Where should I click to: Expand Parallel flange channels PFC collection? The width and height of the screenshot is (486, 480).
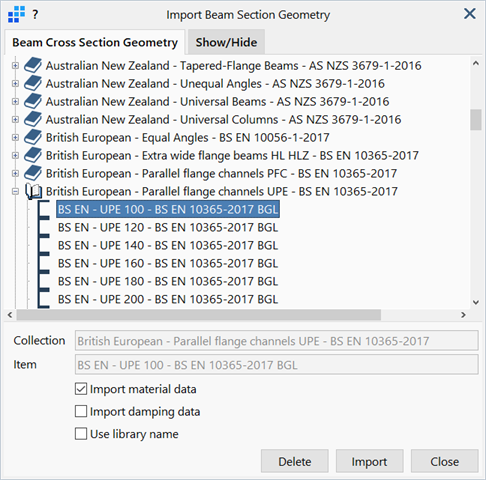click(15, 173)
